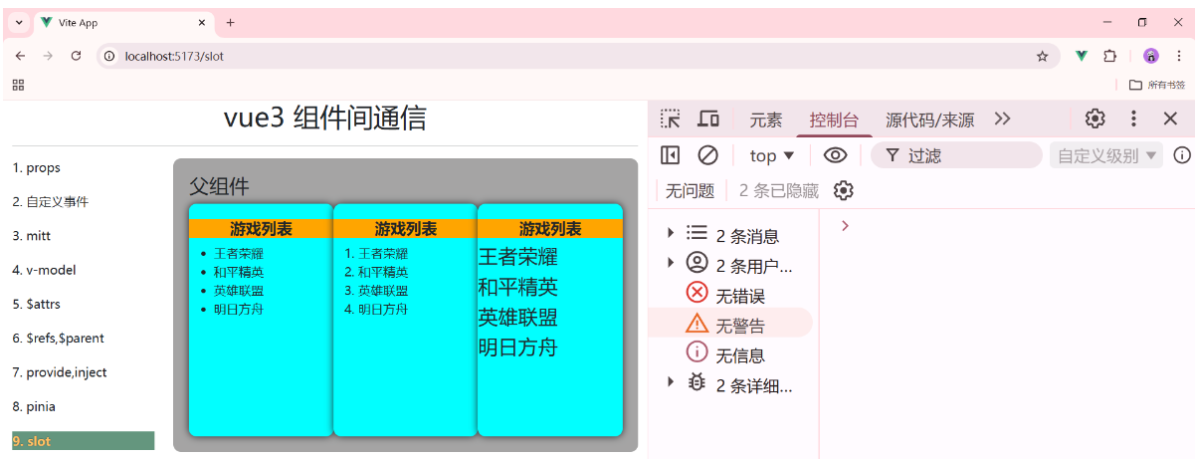Select the Vite App browser tab
Image resolution: width=1203 pixels, height=467 pixels.
click(x=124, y=23)
